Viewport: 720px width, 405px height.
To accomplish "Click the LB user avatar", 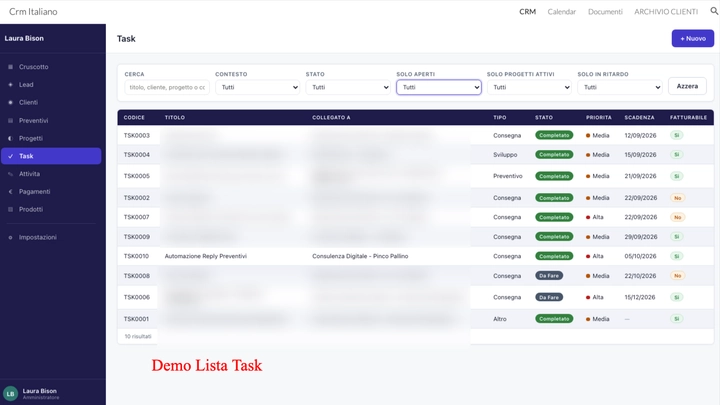I will pos(11,394).
